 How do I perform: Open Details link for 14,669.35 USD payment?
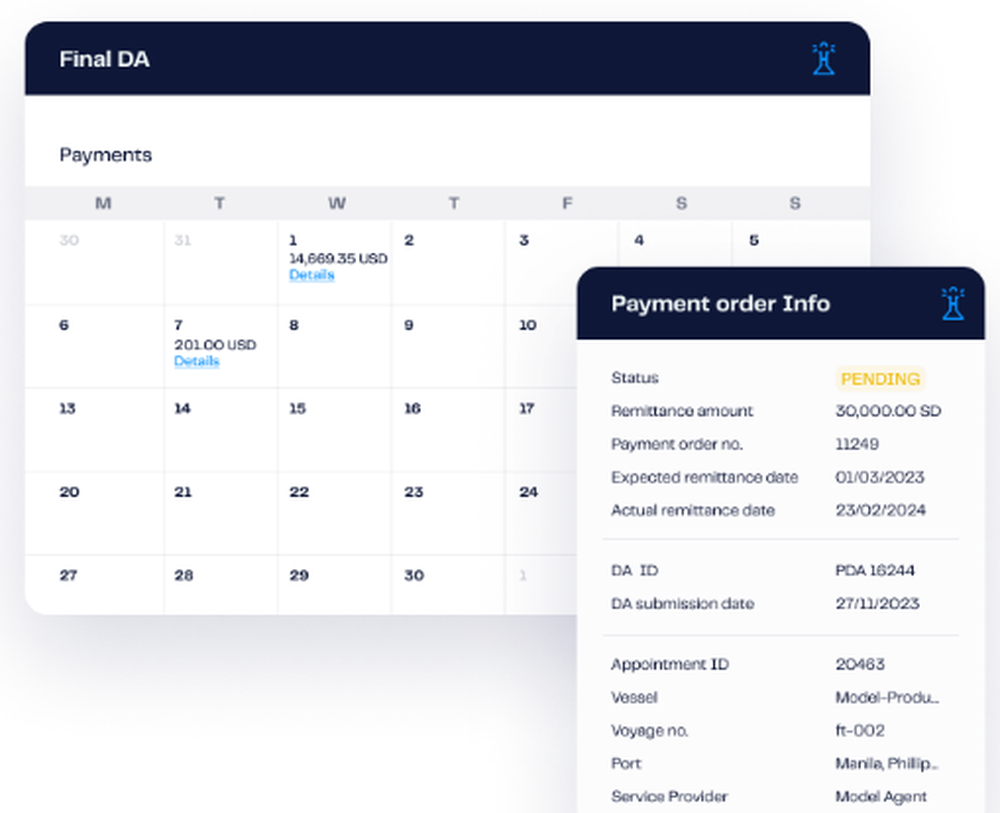pyautogui.click(x=311, y=275)
